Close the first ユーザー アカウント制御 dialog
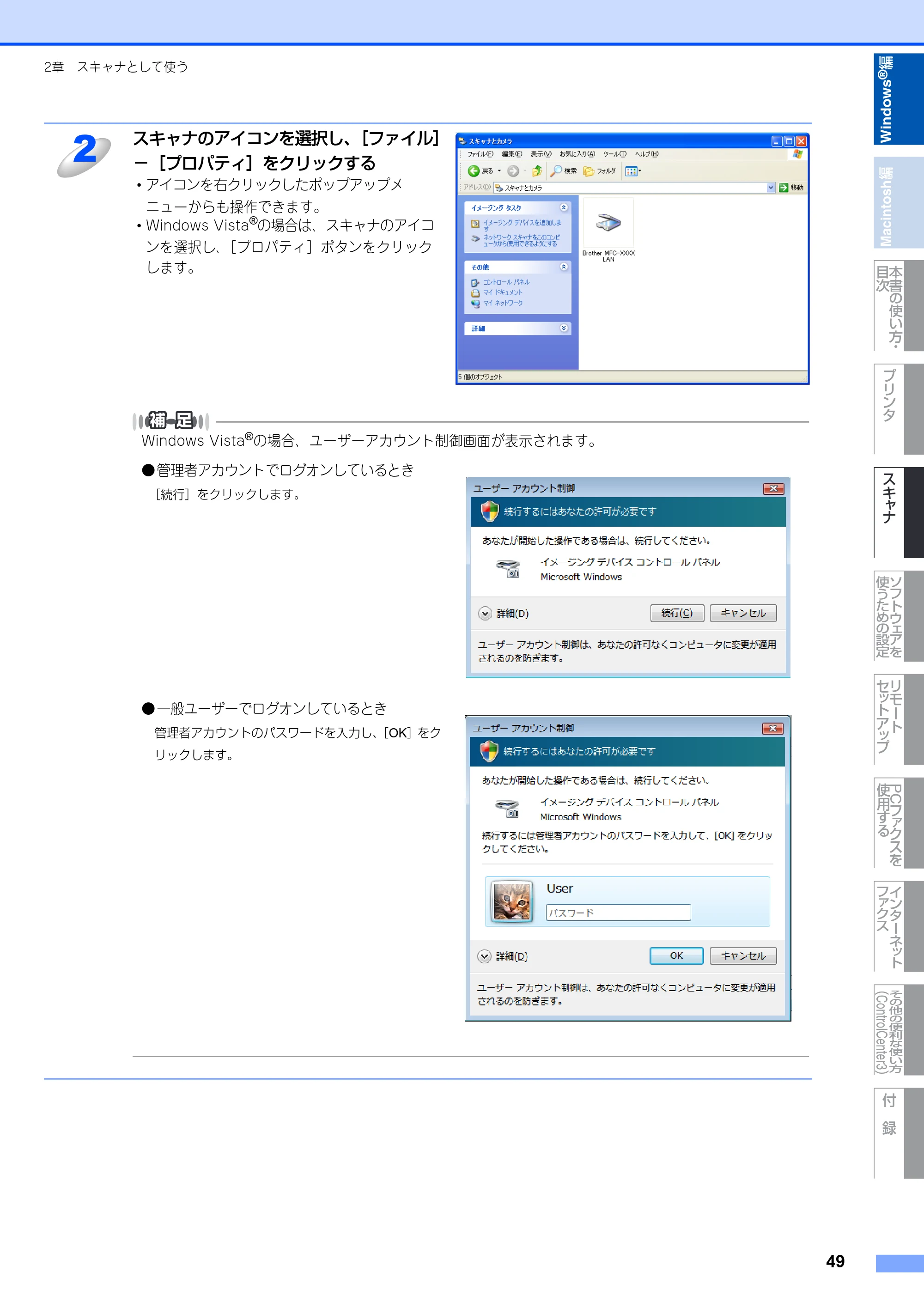Image resolution: width=924 pixels, height=1308 pixels. point(773,488)
